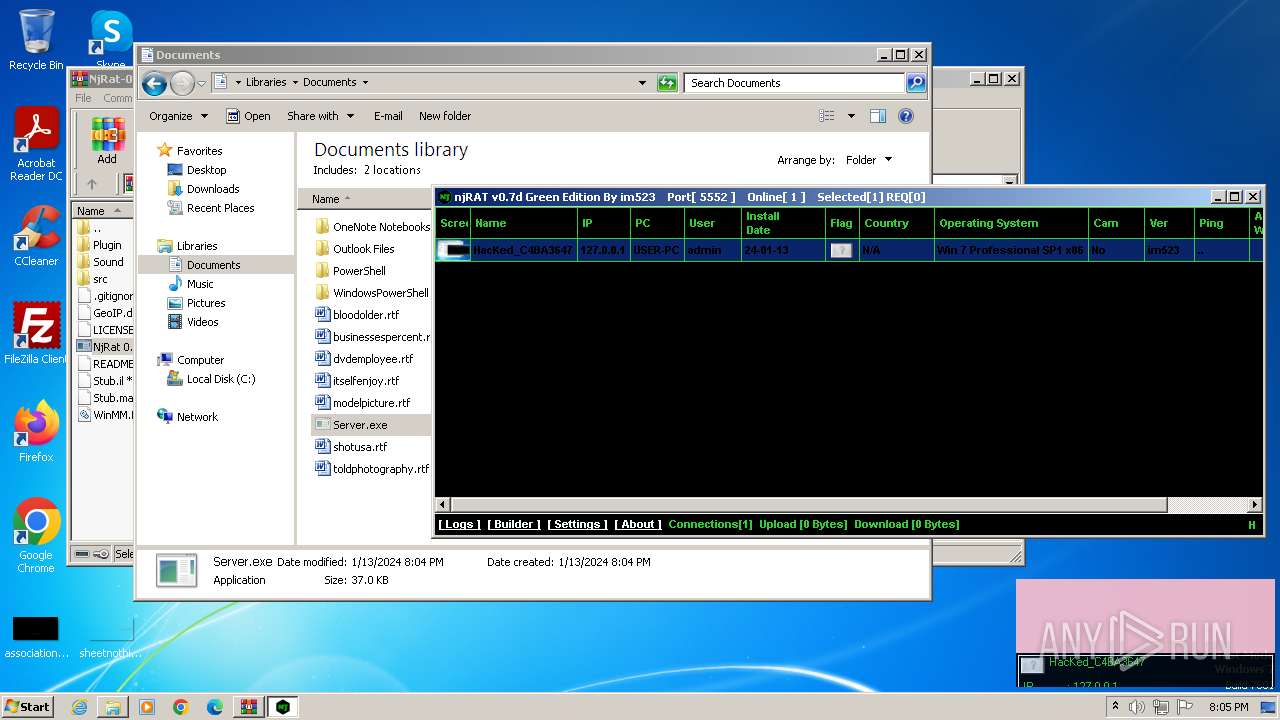Click the Microsoft Edge taskbar icon
The width and height of the screenshot is (1280, 720).
point(215,707)
